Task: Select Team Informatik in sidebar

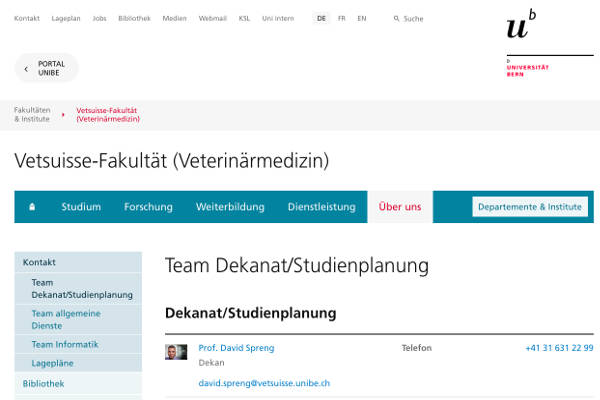Action: tap(78, 344)
